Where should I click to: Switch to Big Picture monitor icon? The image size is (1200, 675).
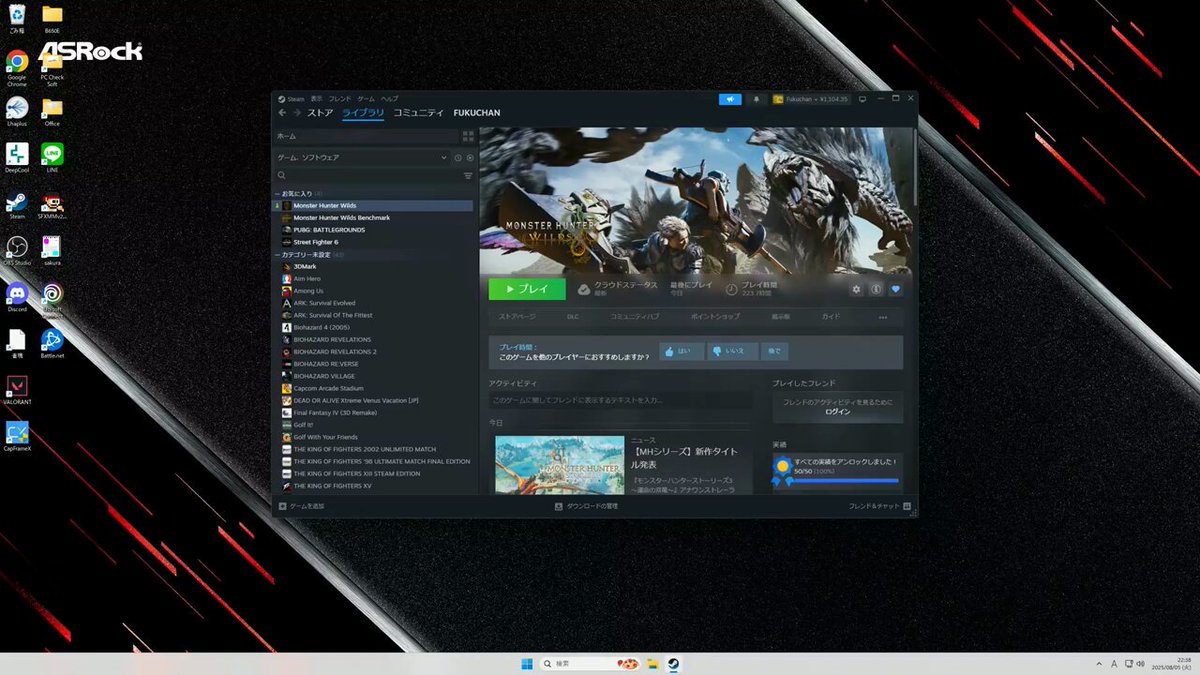(x=862, y=99)
